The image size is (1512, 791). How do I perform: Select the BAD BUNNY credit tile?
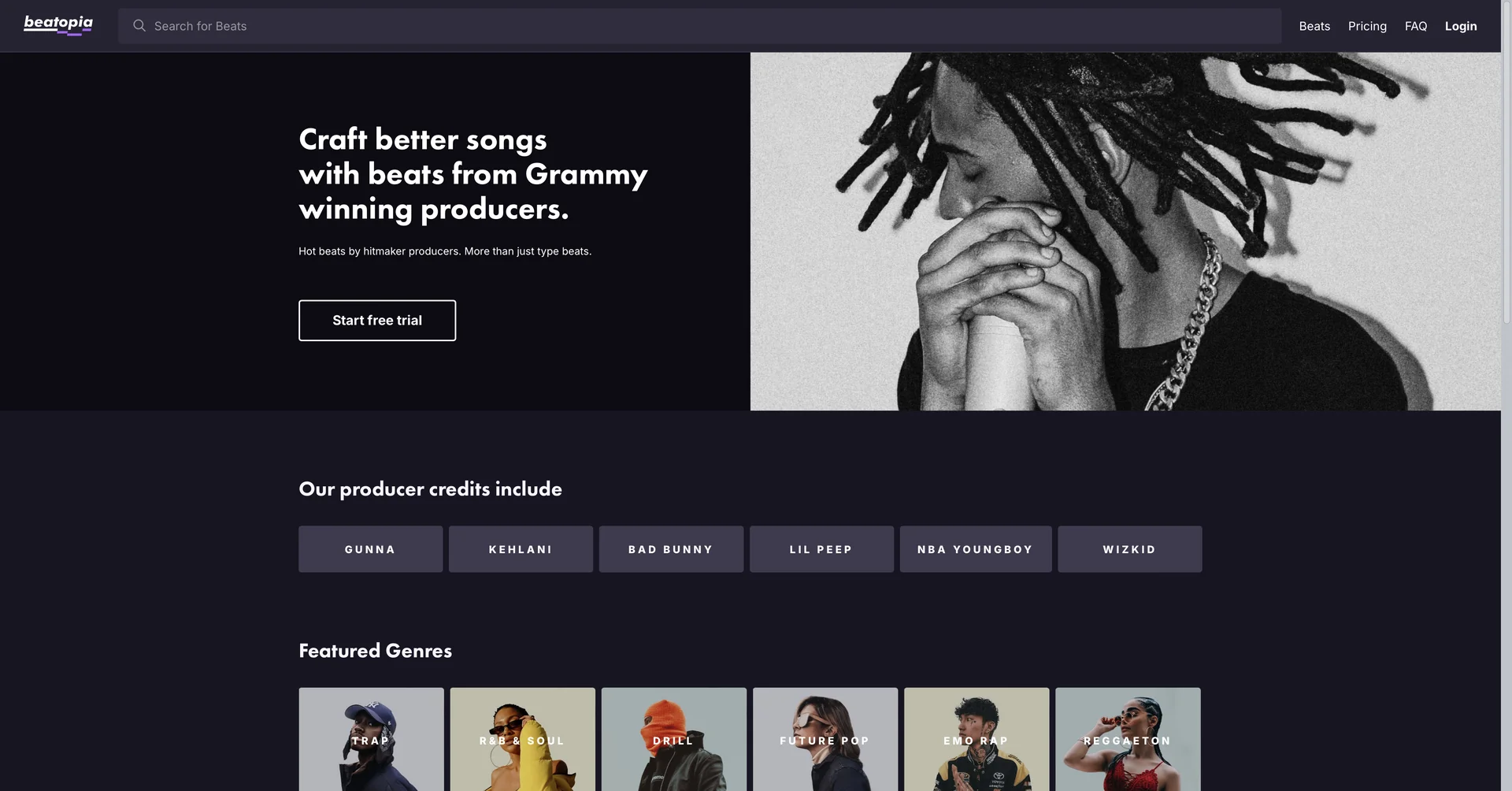tap(671, 549)
